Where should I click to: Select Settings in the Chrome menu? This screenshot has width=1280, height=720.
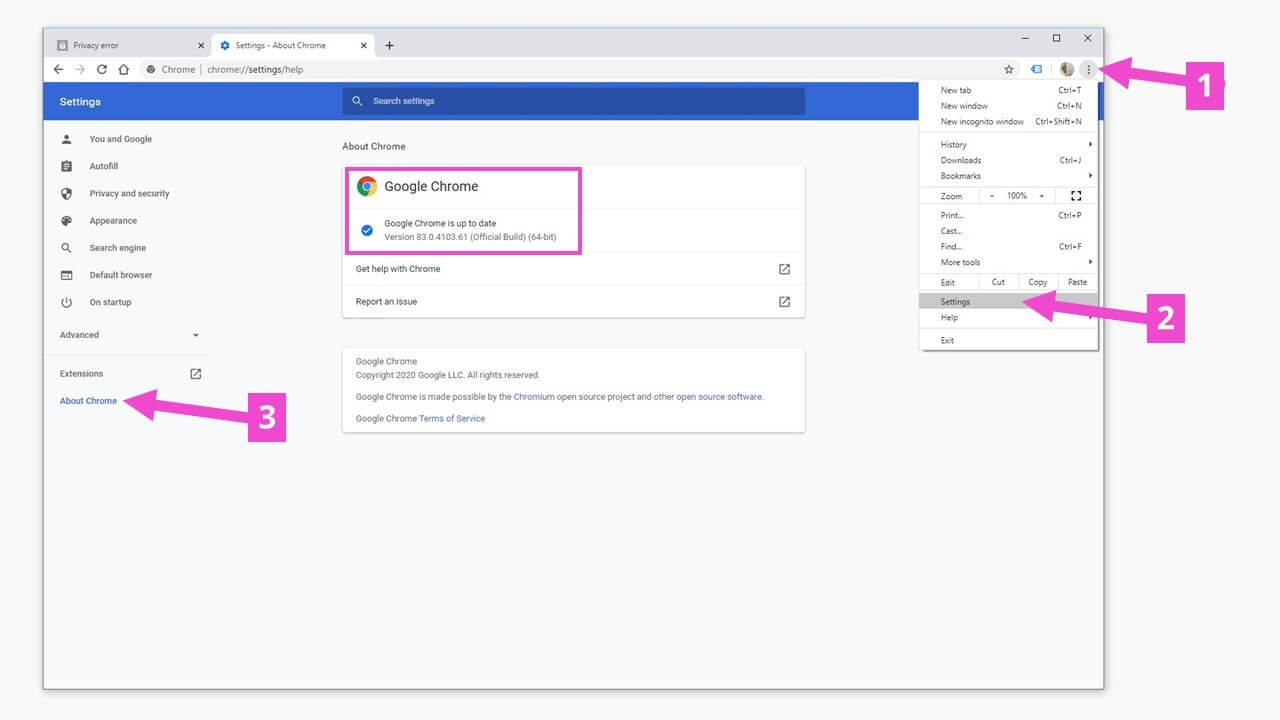[956, 301]
